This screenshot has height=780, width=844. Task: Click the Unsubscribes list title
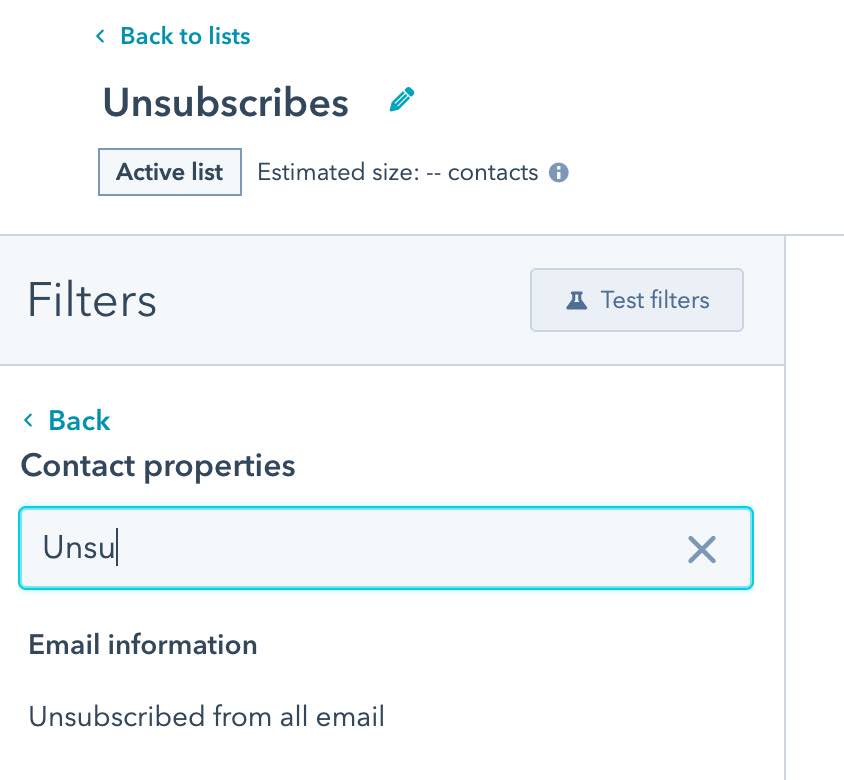(x=225, y=102)
